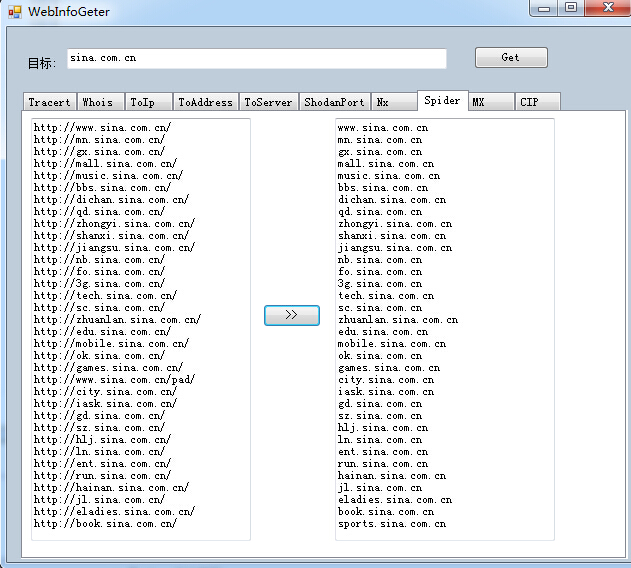Select URL http://hainan.sina.com.cn/ in left list
The image size is (631, 568).
click(x=111, y=488)
